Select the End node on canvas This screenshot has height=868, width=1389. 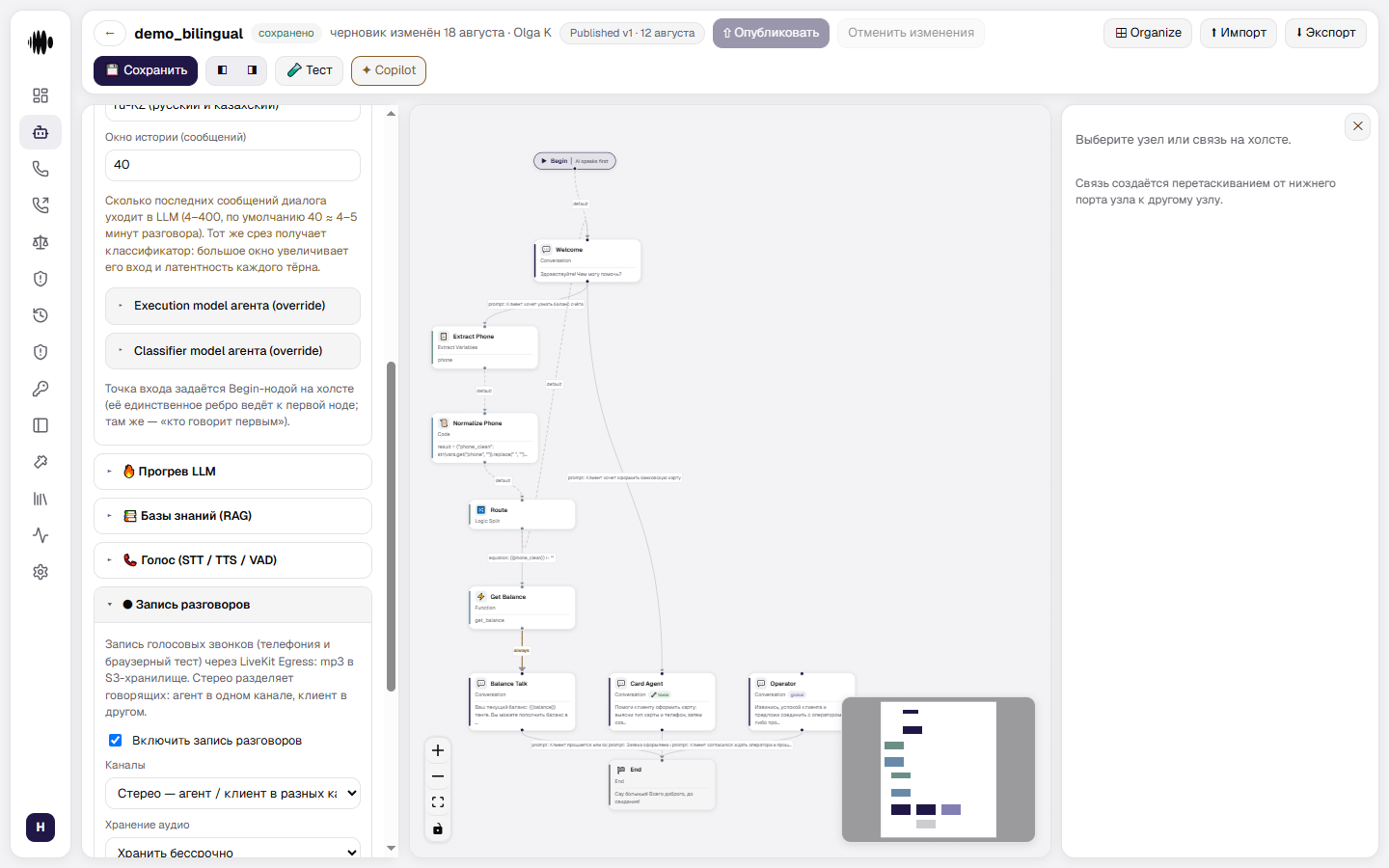point(662,785)
